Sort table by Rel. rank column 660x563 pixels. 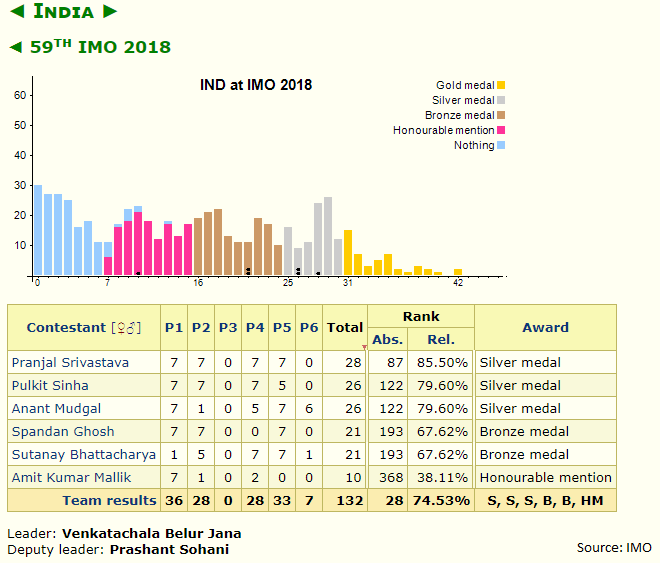click(441, 339)
